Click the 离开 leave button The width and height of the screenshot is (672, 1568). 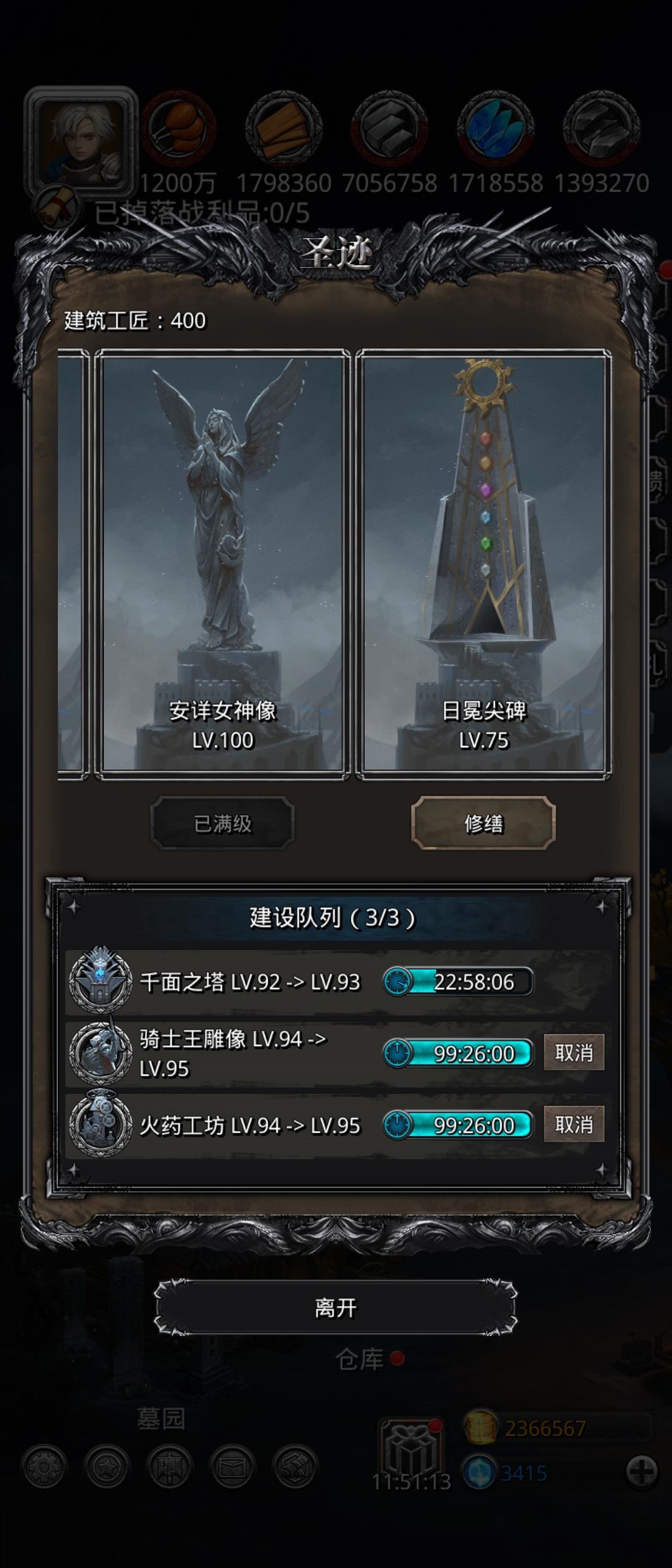(x=335, y=1307)
